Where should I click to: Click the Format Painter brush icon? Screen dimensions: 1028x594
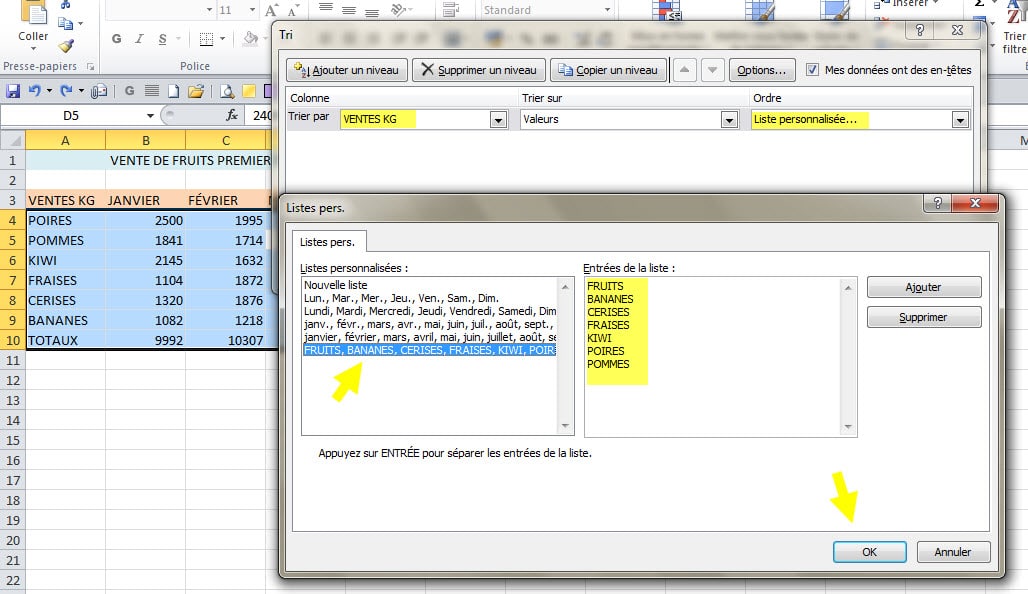pyautogui.click(x=66, y=46)
